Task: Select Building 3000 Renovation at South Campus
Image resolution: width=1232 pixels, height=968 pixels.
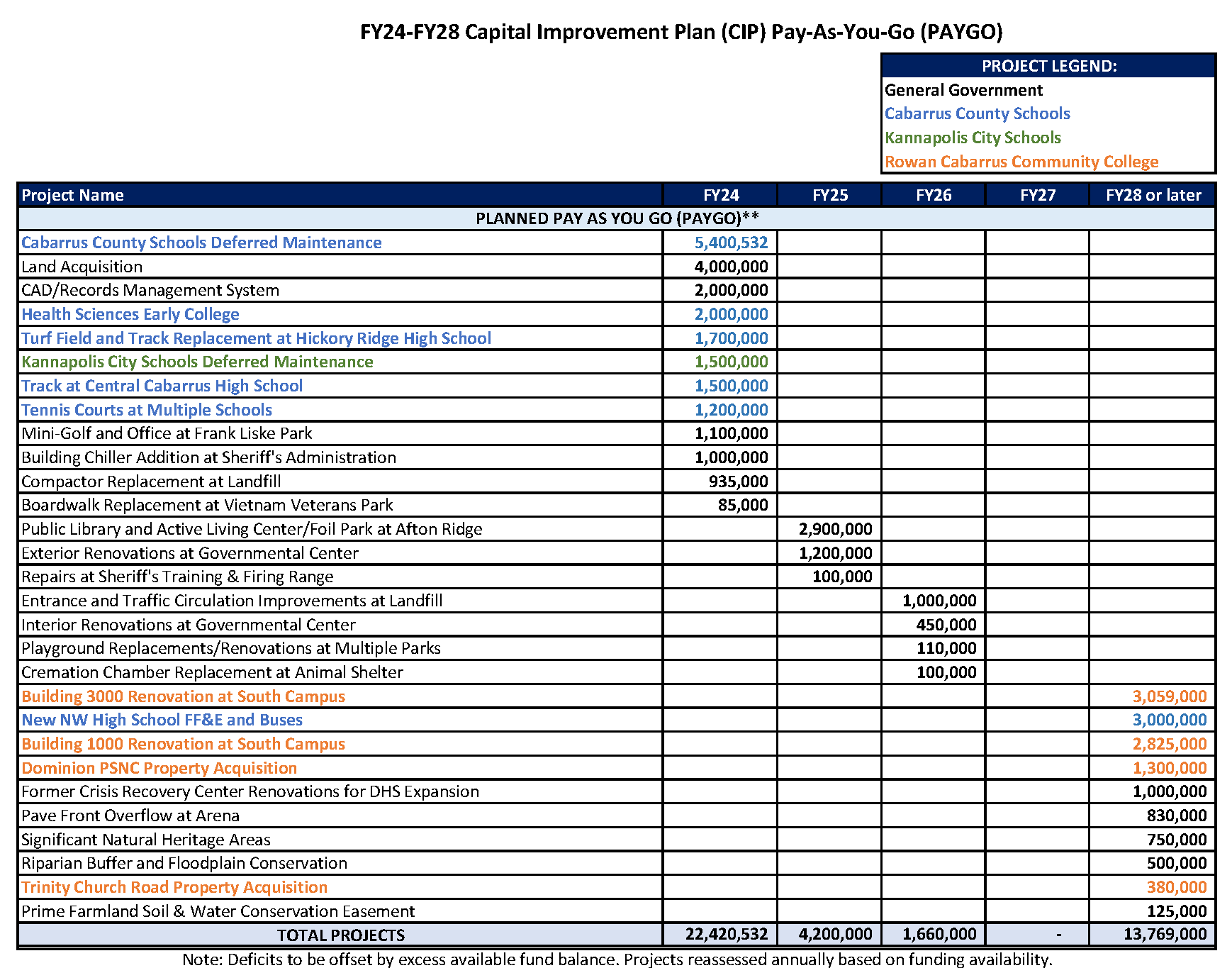Action: coord(183,696)
